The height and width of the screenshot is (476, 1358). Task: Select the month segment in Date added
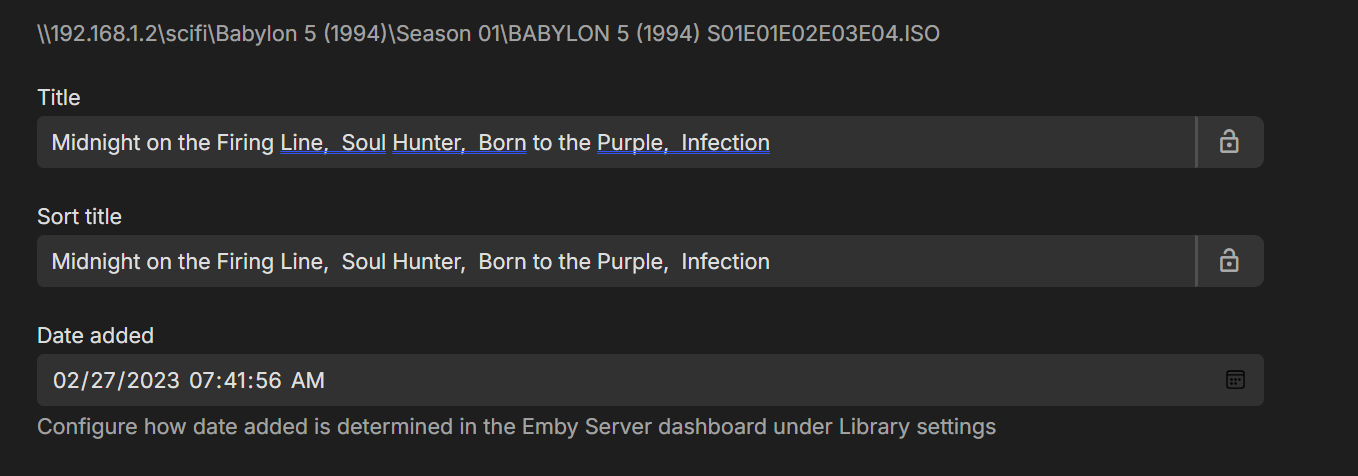click(66, 380)
